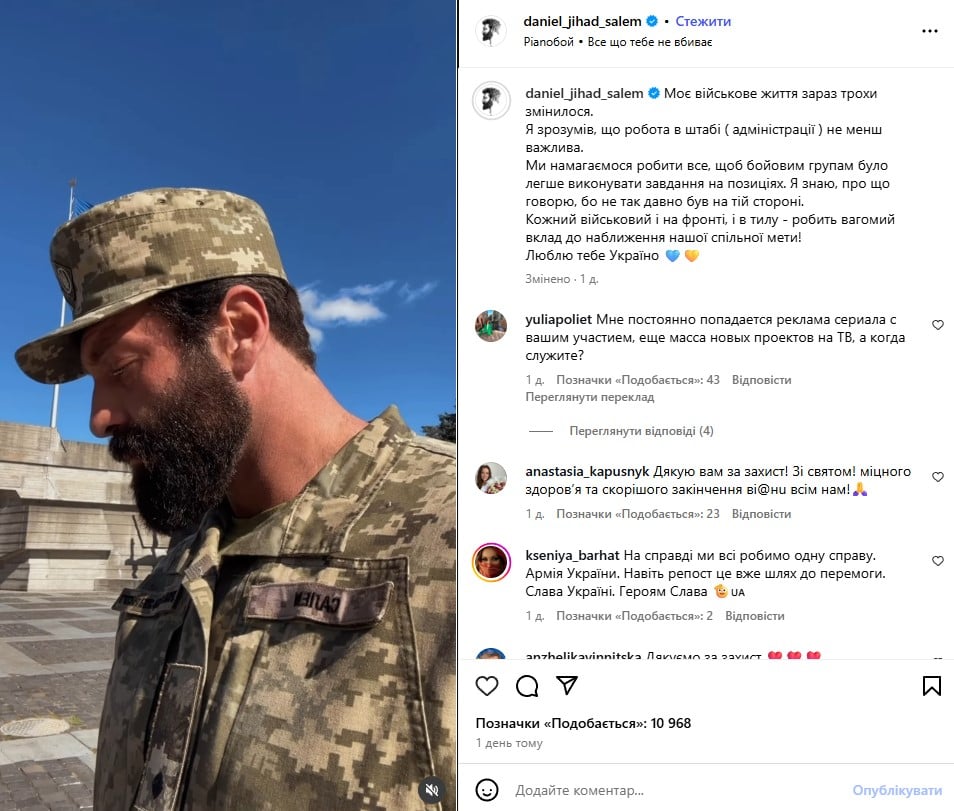Save post with bookmark icon
The width and height of the screenshot is (954, 811).
931,686
